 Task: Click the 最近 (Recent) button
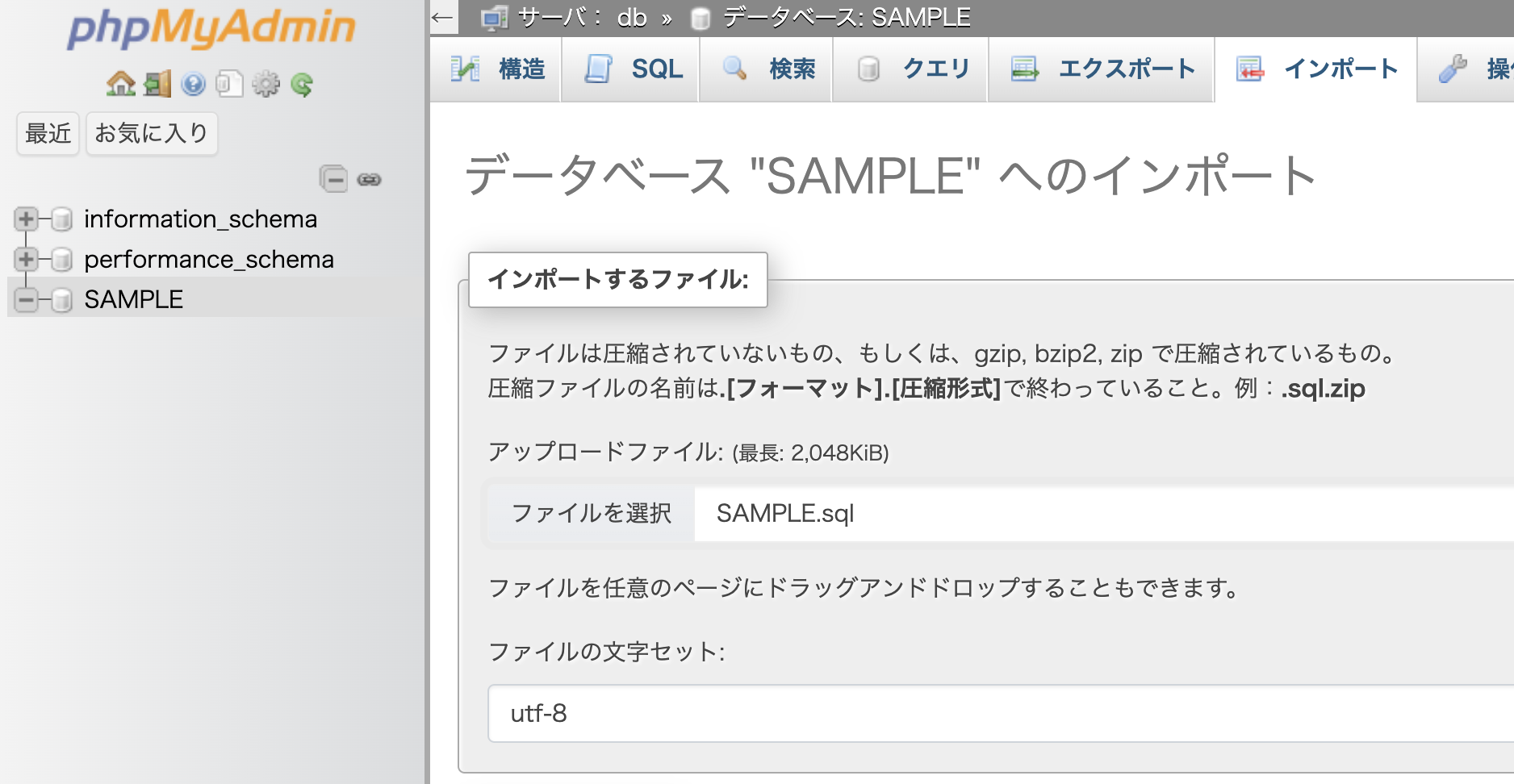click(x=48, y=133)
